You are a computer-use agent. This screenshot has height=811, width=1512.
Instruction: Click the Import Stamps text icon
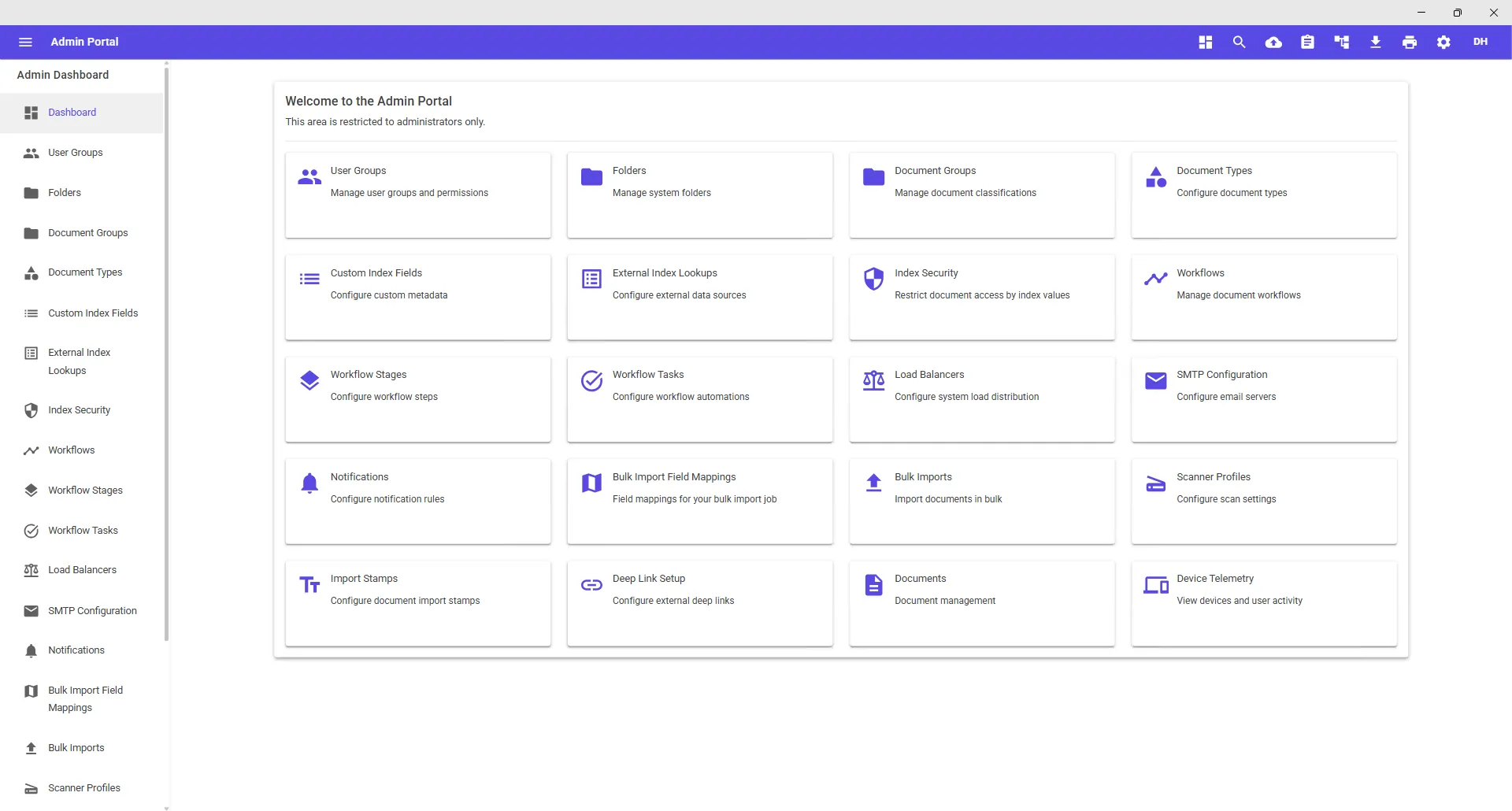309,584
